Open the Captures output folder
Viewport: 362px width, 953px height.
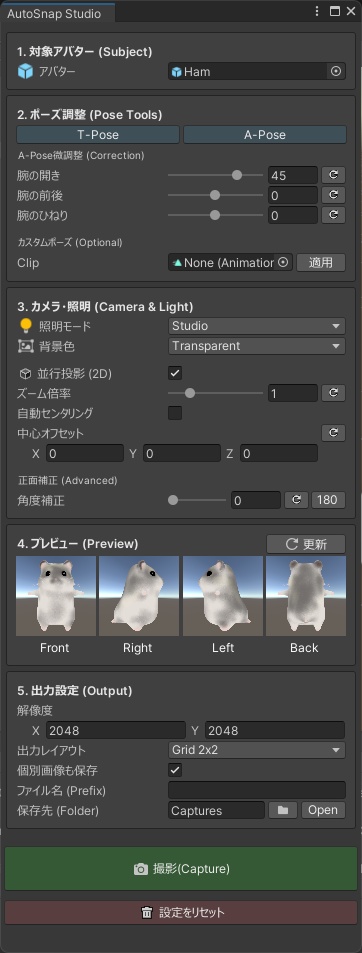(323, 810)
